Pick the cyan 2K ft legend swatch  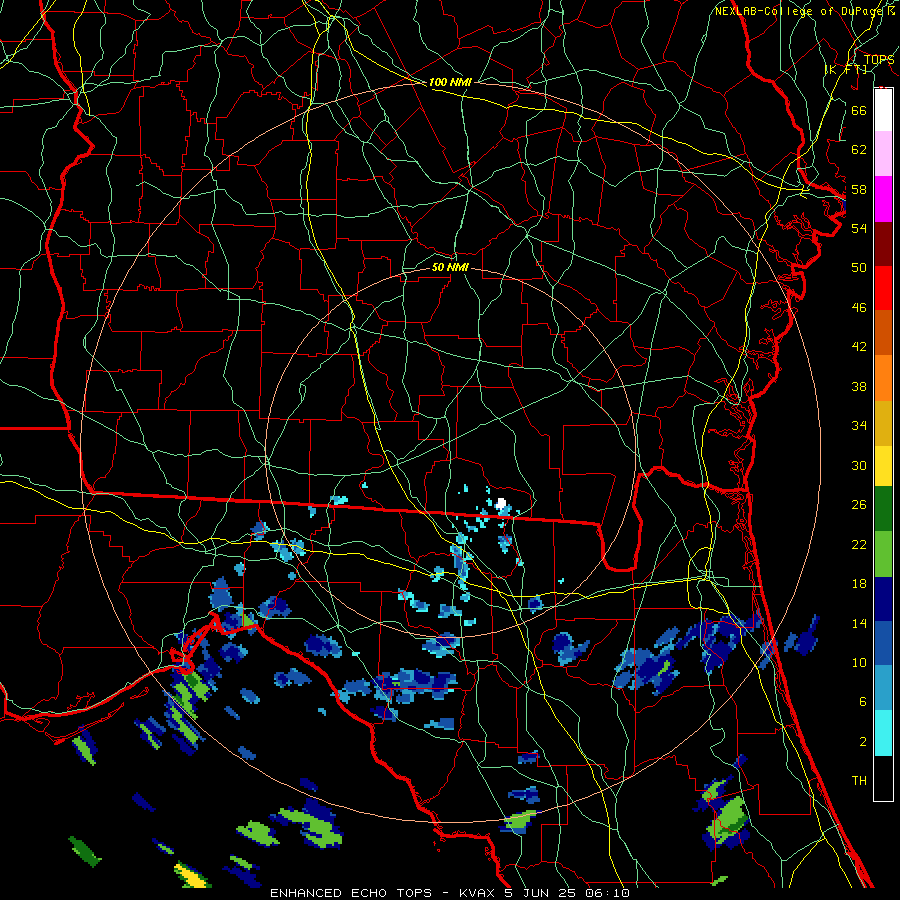click(883, 733)
